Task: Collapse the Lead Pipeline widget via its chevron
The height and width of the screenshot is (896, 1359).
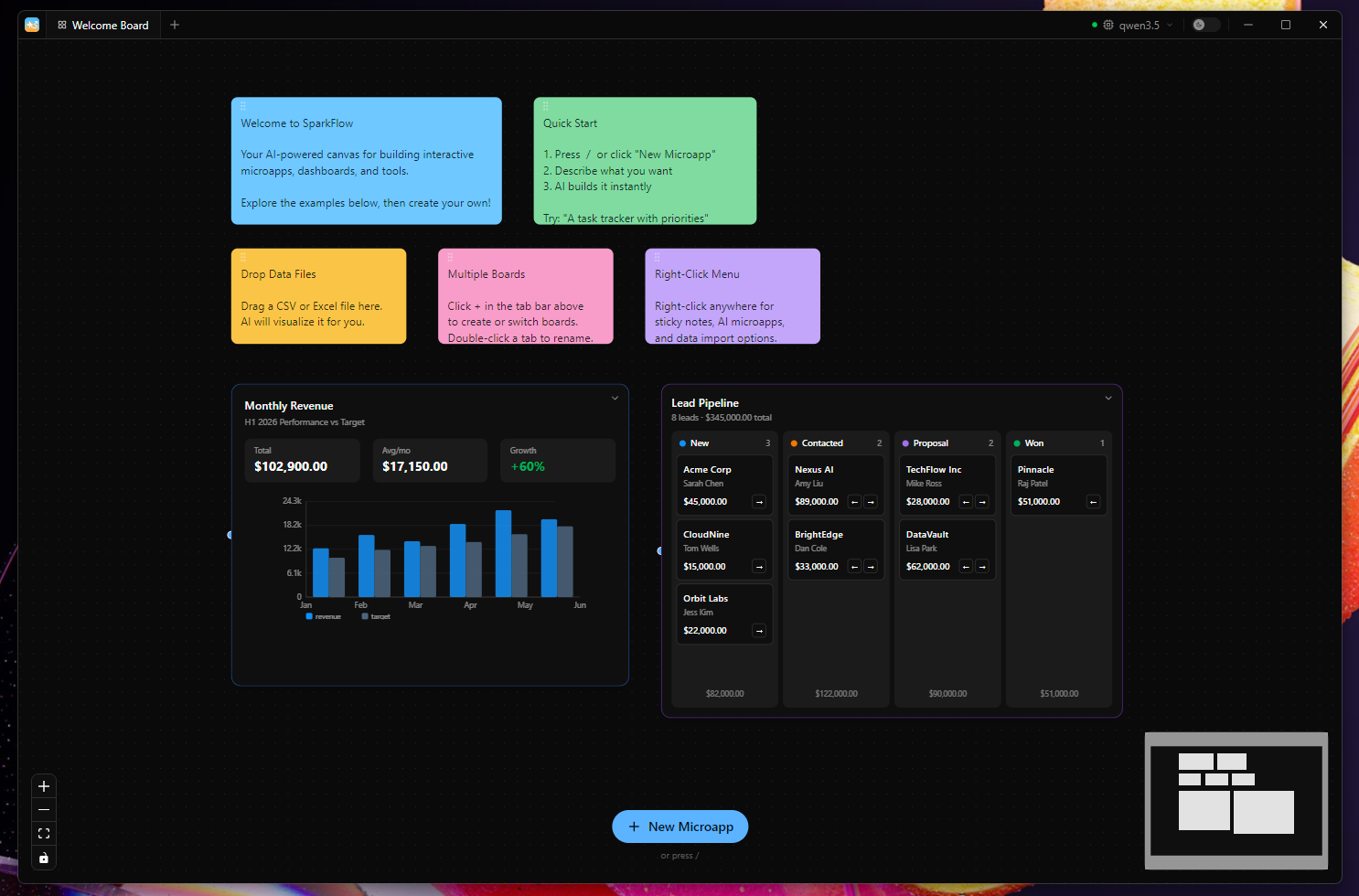Action: tap(1108, 398)
